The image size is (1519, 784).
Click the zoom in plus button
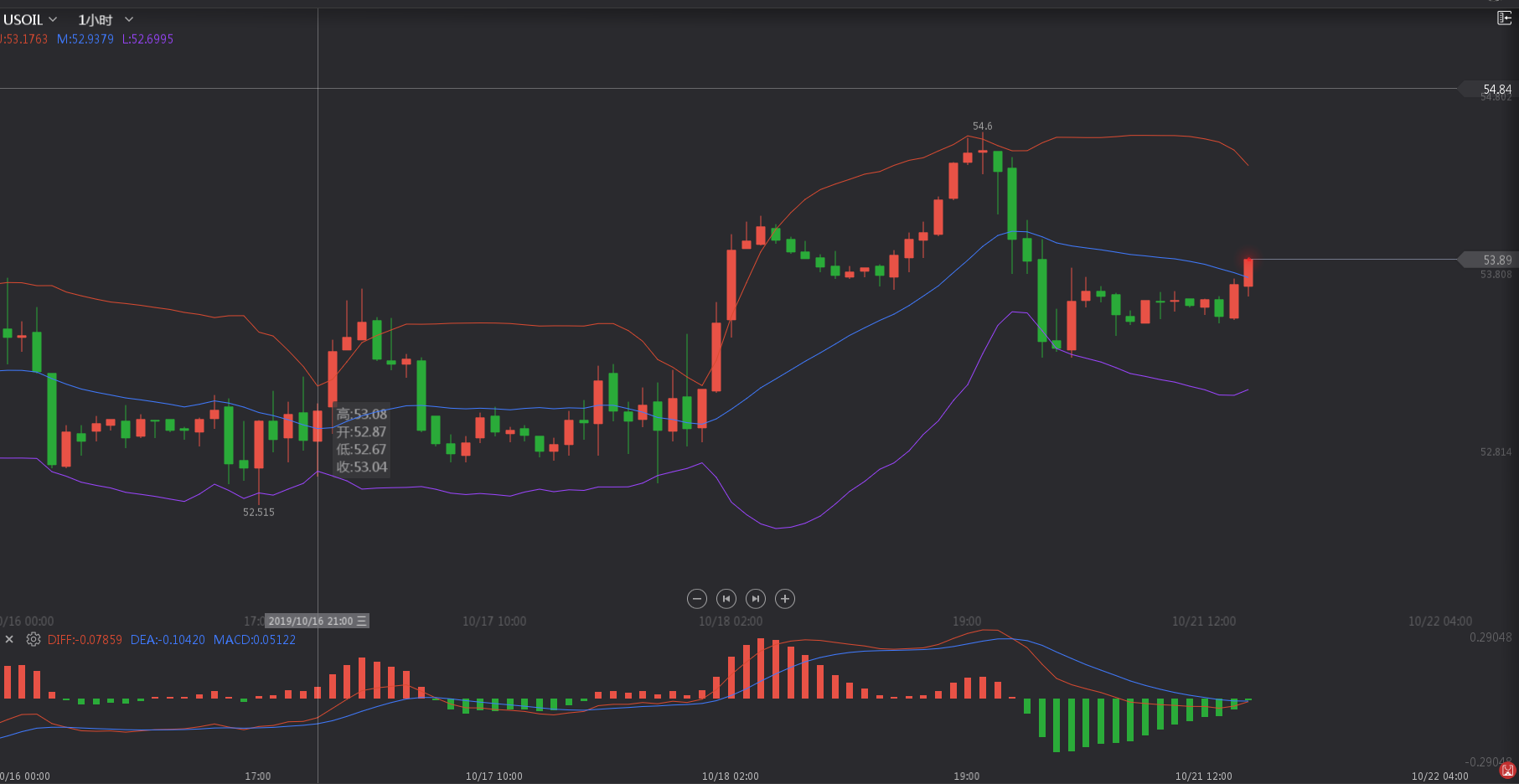pyautogui.click(x=785, y=599)
